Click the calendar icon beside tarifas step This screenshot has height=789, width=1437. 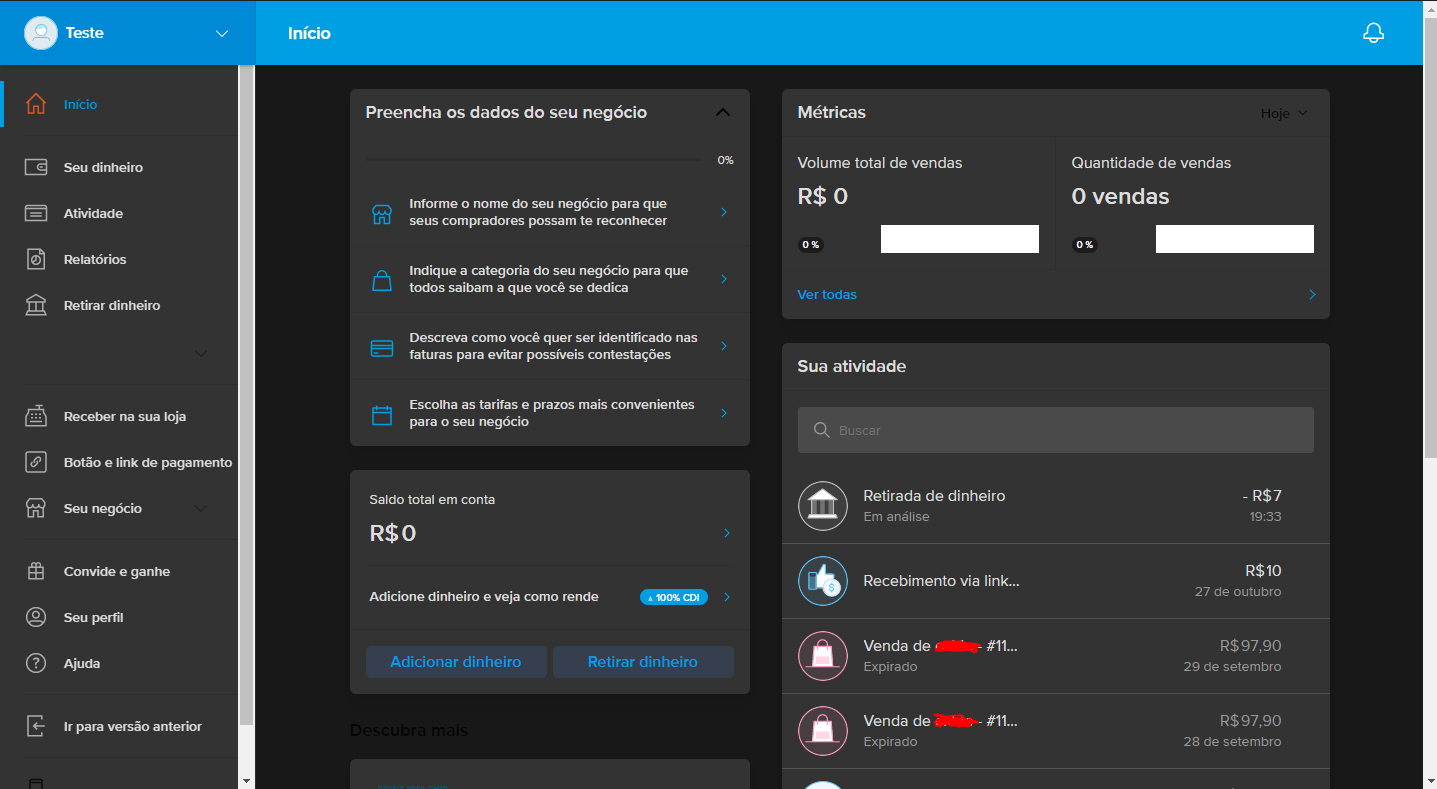pos(382,415)
